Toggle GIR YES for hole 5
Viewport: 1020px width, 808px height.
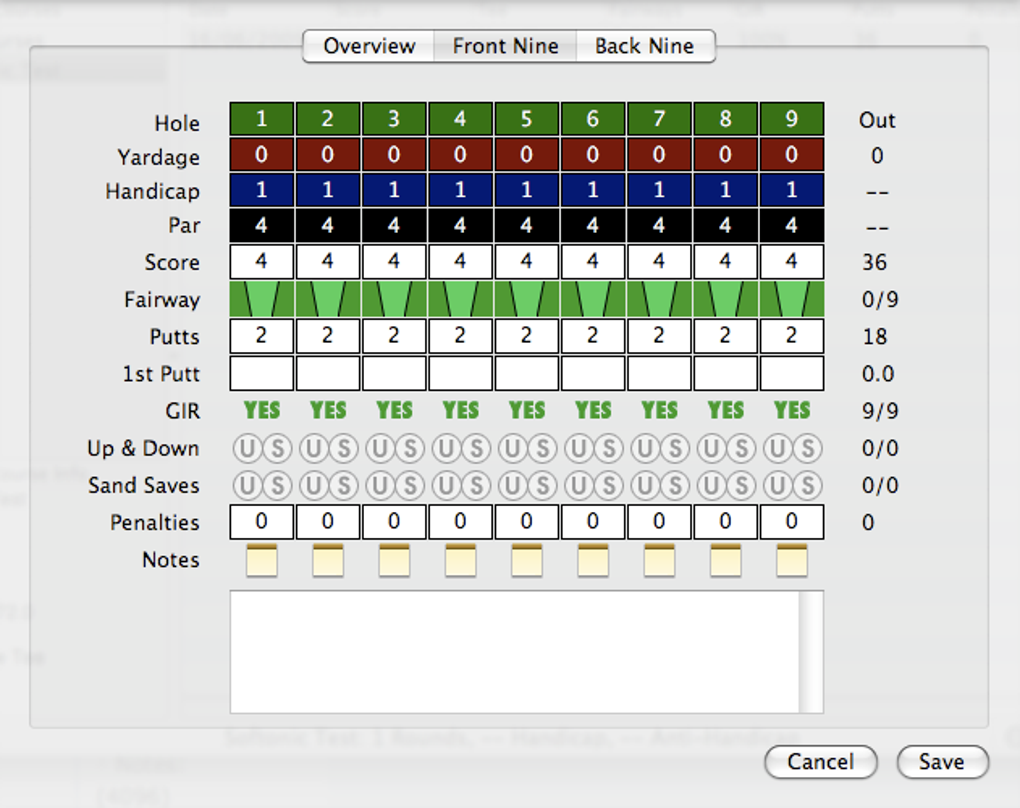(528, 411)
